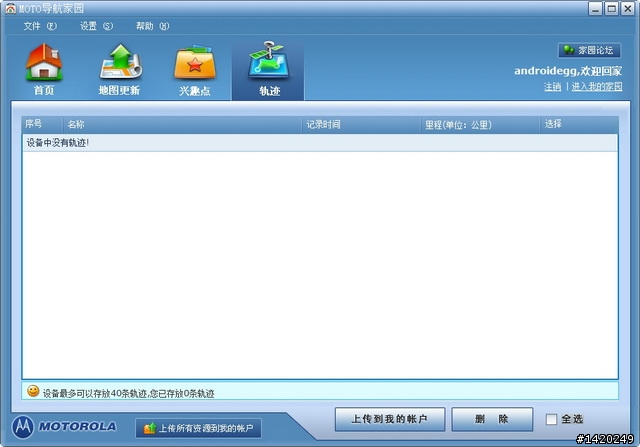The height and width of the screenshot is (447, 640).
Task: Click 上传所有资源到我的帐户 button
Action: 198,428
